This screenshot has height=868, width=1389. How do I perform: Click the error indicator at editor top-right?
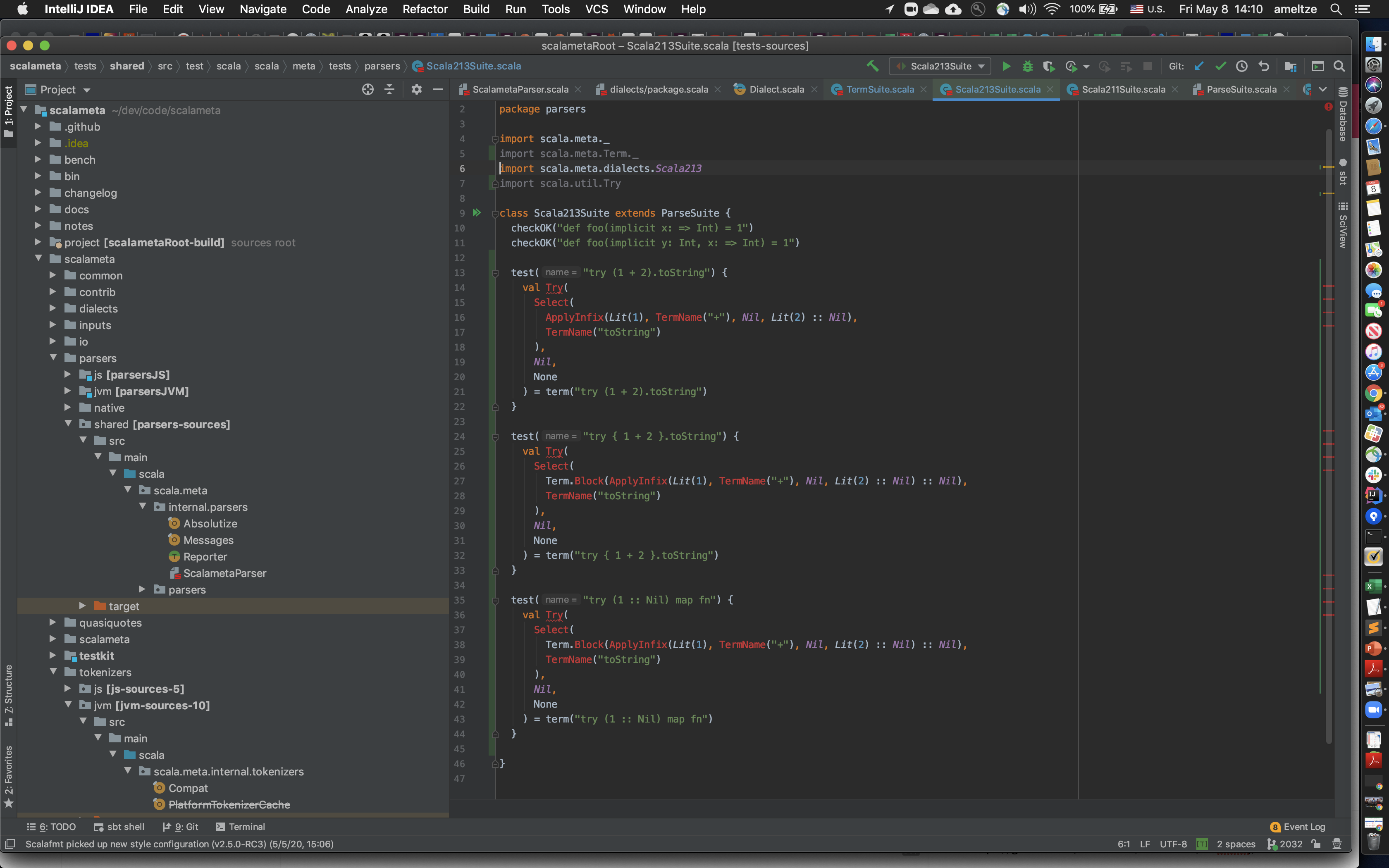click(x=1328, y=107)
